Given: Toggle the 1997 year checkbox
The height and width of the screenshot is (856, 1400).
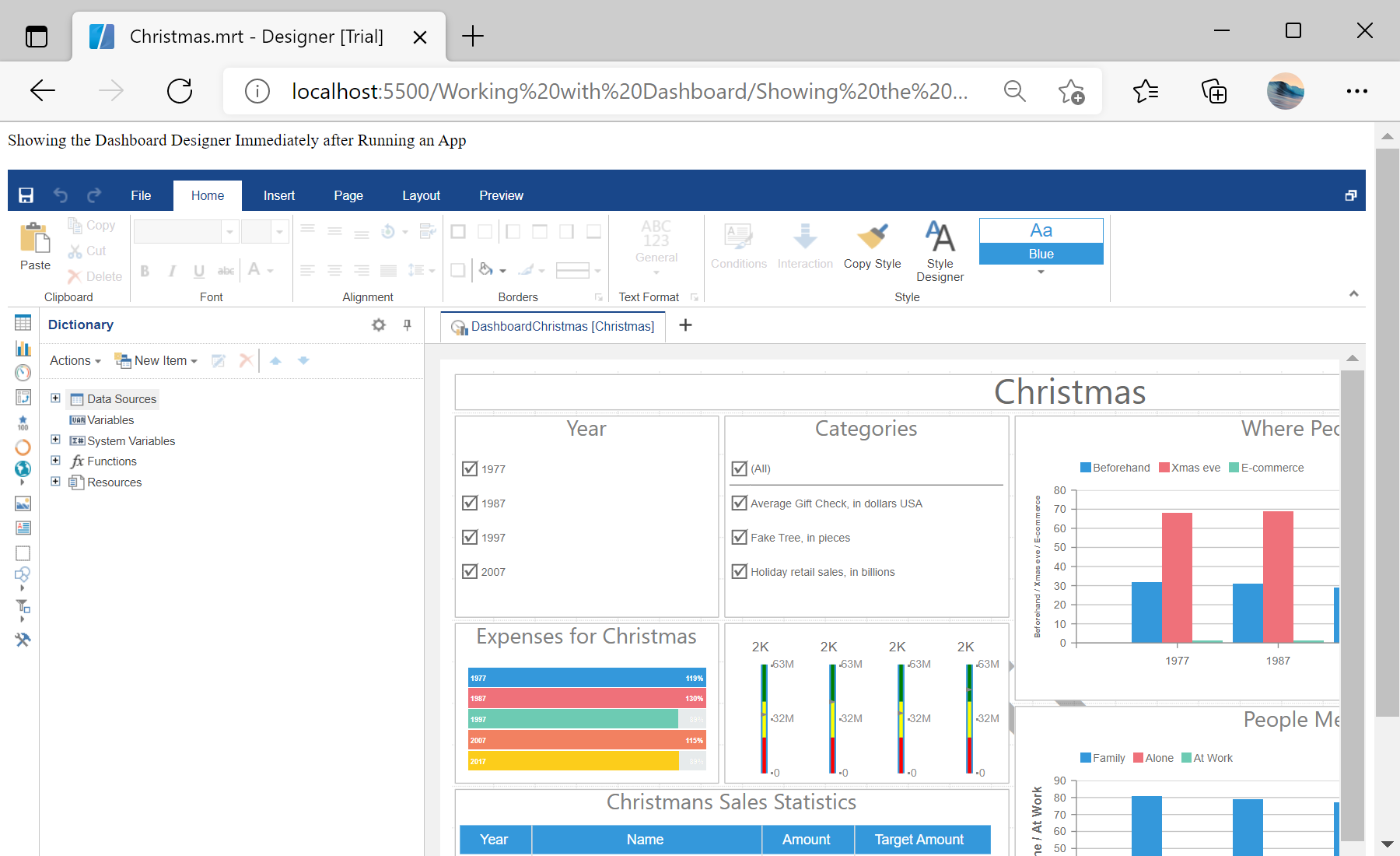Looking at the screenshot, I should [470, 537].
